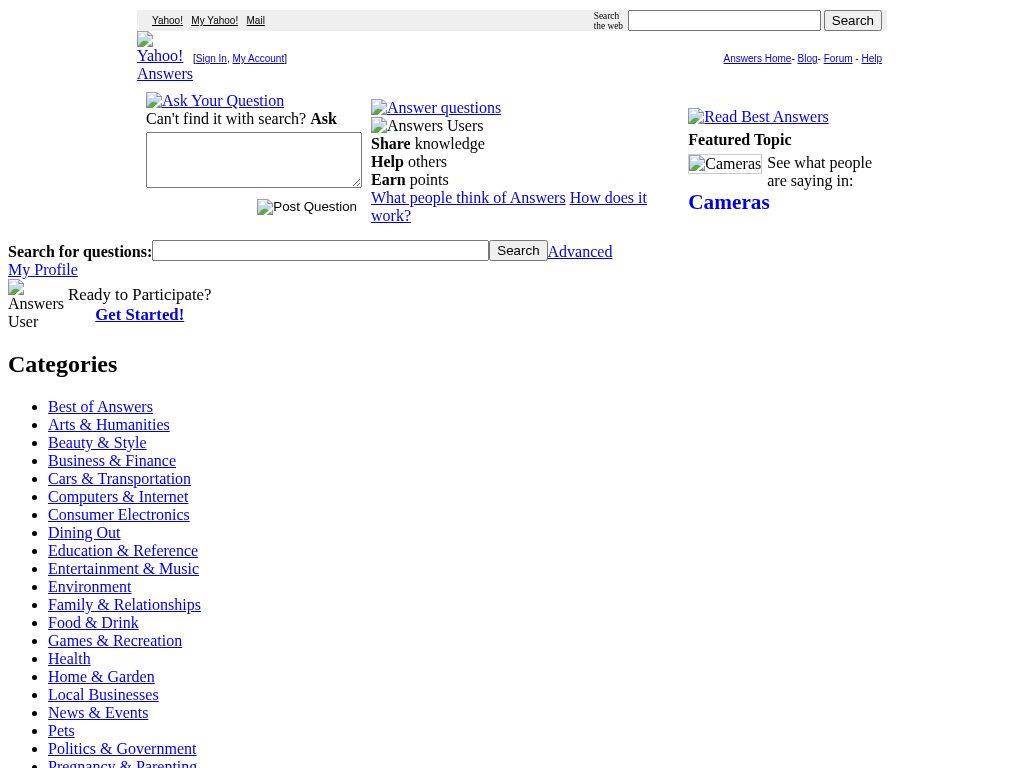Image resolution: width=1024 pixels, height=768 pixels.
Task: Open My Yahoo! link in top bar
Action: tap(214, 20)
